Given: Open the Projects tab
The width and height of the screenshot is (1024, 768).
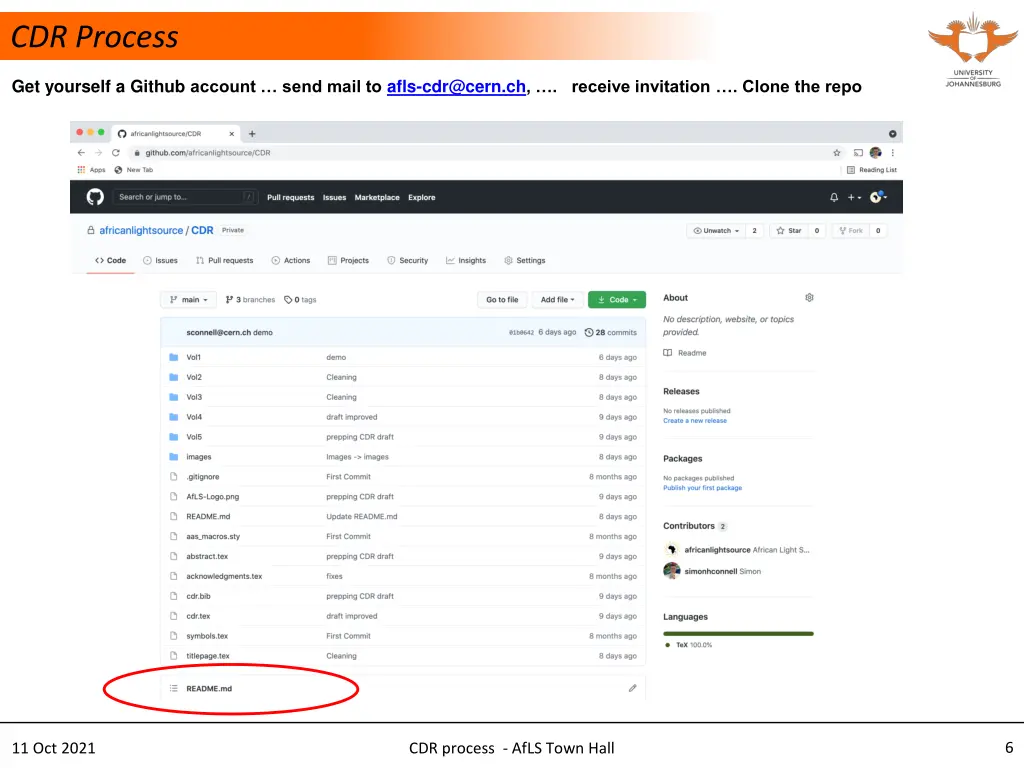Looking at the screenshot, I should pyautogui.click(x=348, y=261).
